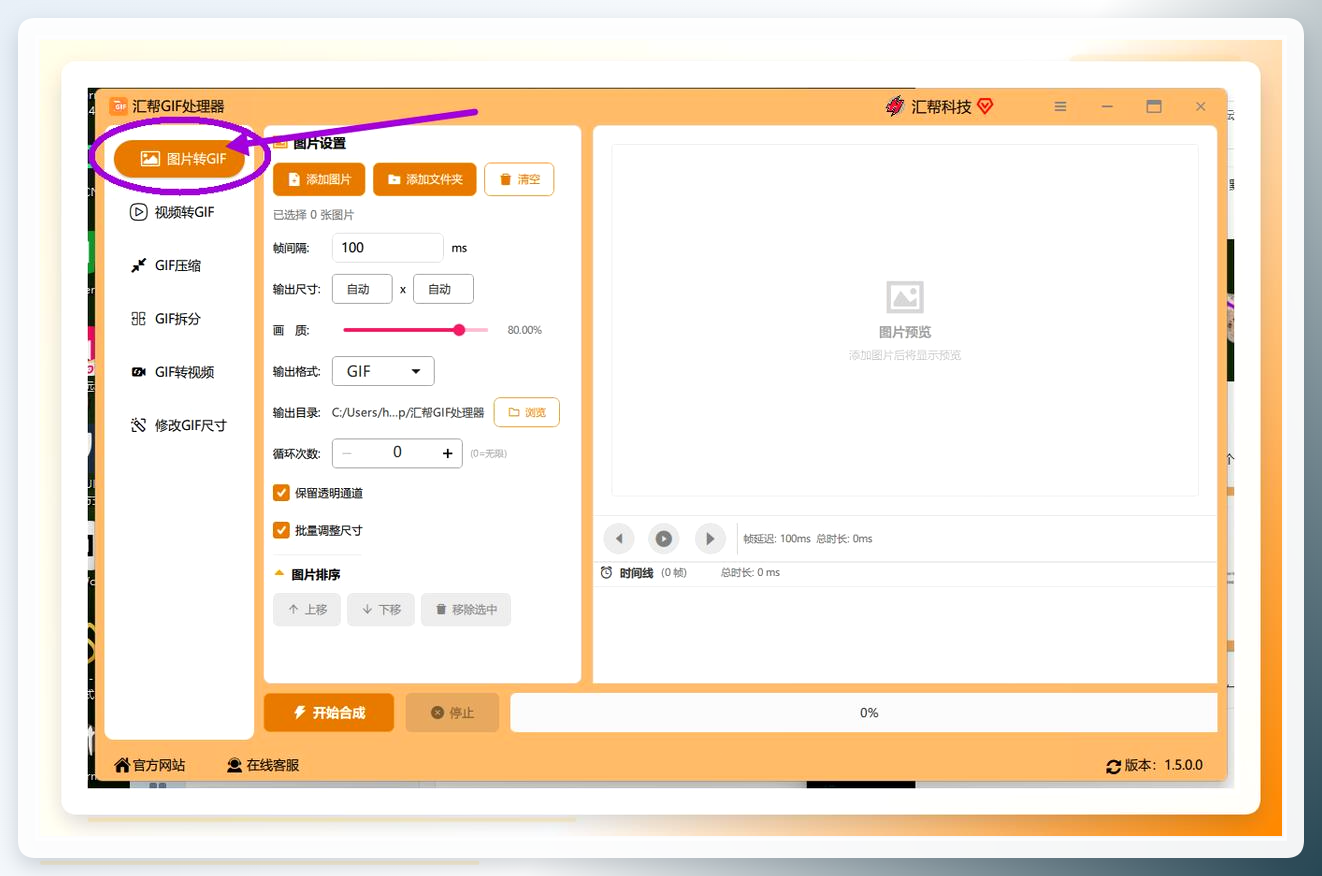Start conversion with 开始合成 button

[329, 713]
